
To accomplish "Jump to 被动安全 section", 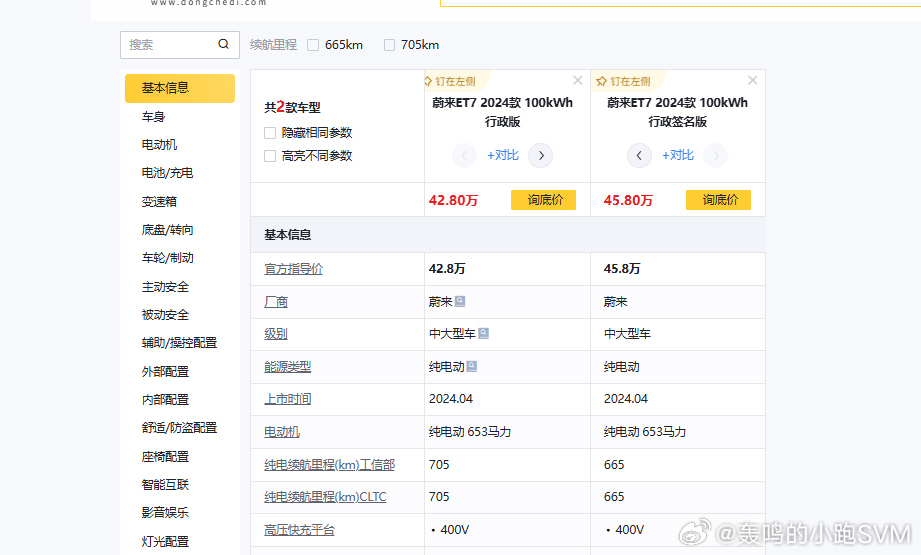I will (165, 315).
